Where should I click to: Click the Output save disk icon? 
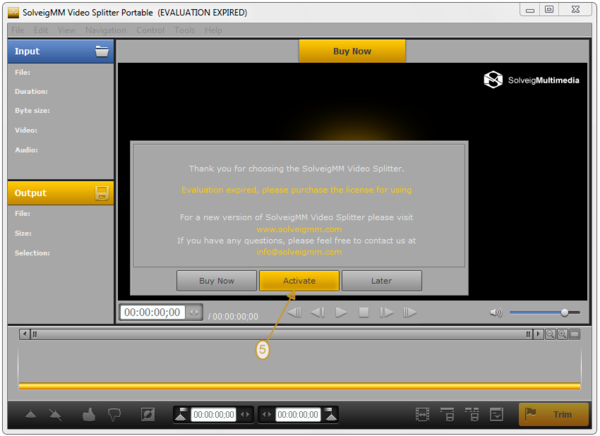[102, 193]
